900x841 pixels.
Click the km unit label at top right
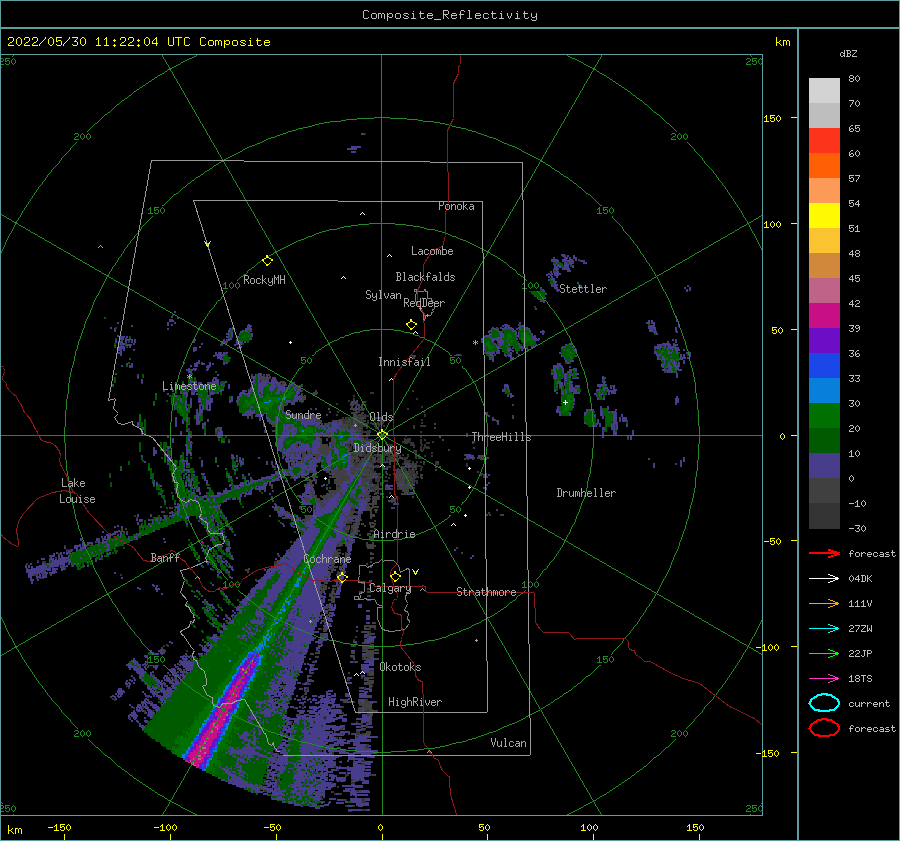[783, 42]
